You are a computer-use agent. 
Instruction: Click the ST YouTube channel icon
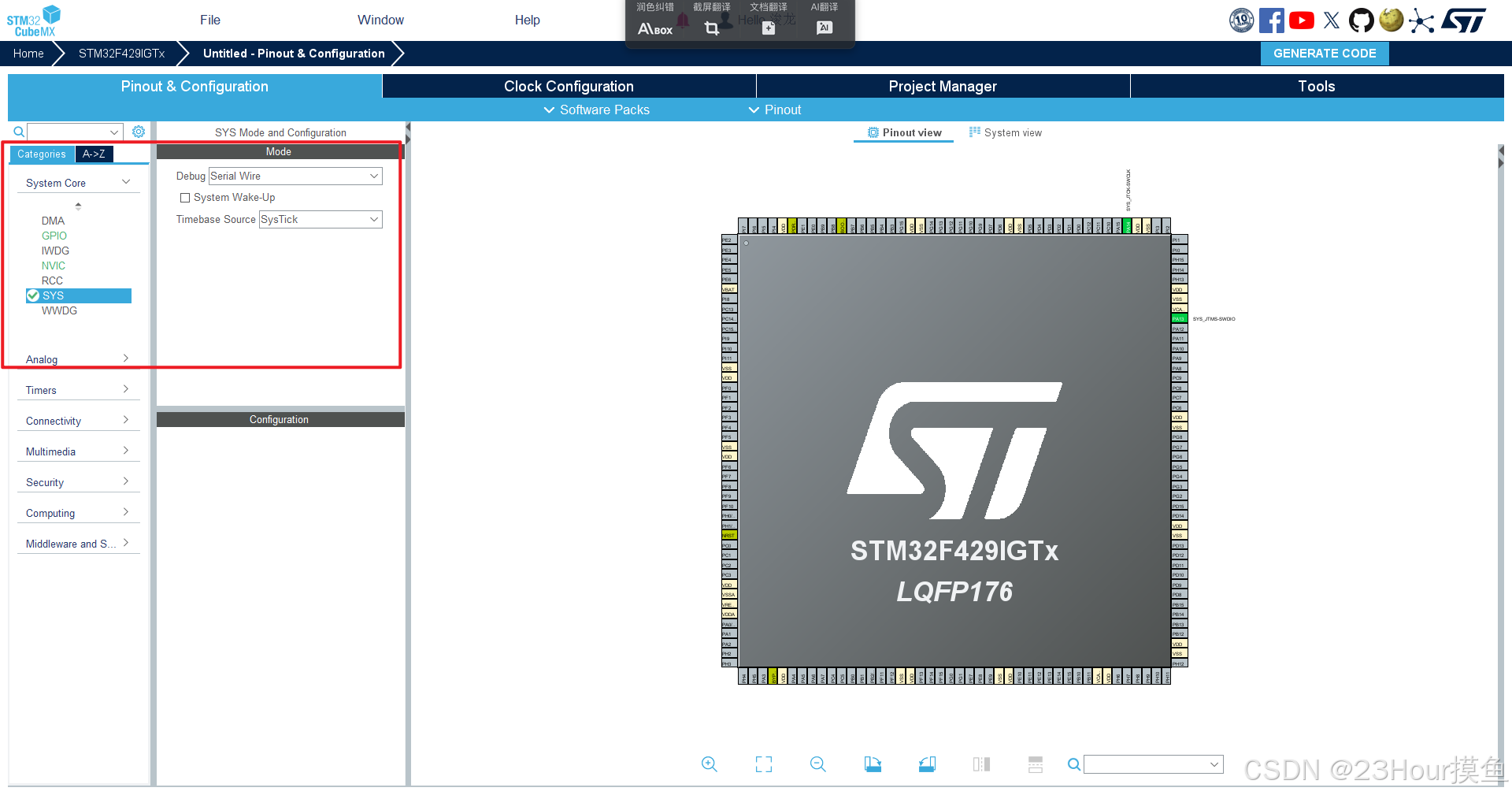(1301, 20)
